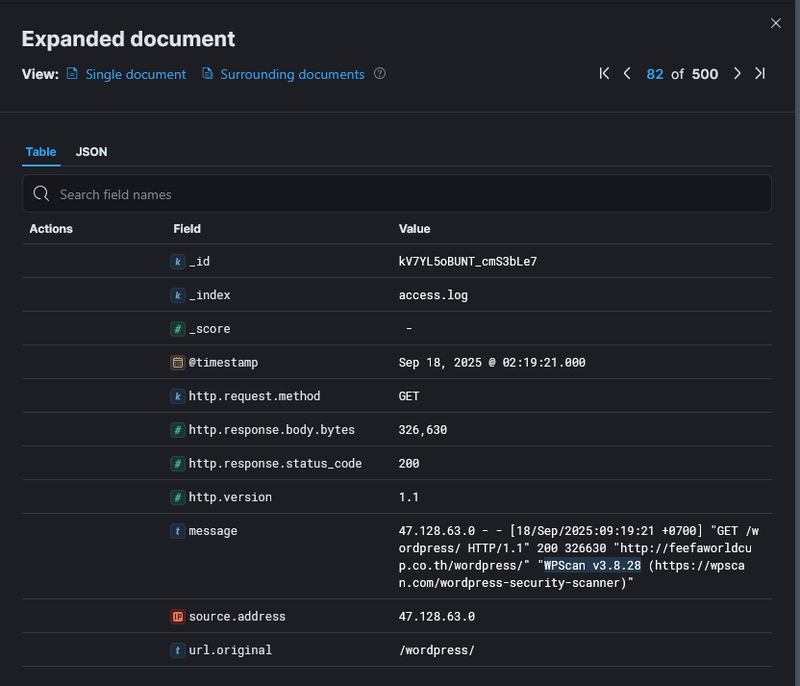This screenshot has width=800, height=686.
Task: Jump to the first document
Action: pos(604,74)
